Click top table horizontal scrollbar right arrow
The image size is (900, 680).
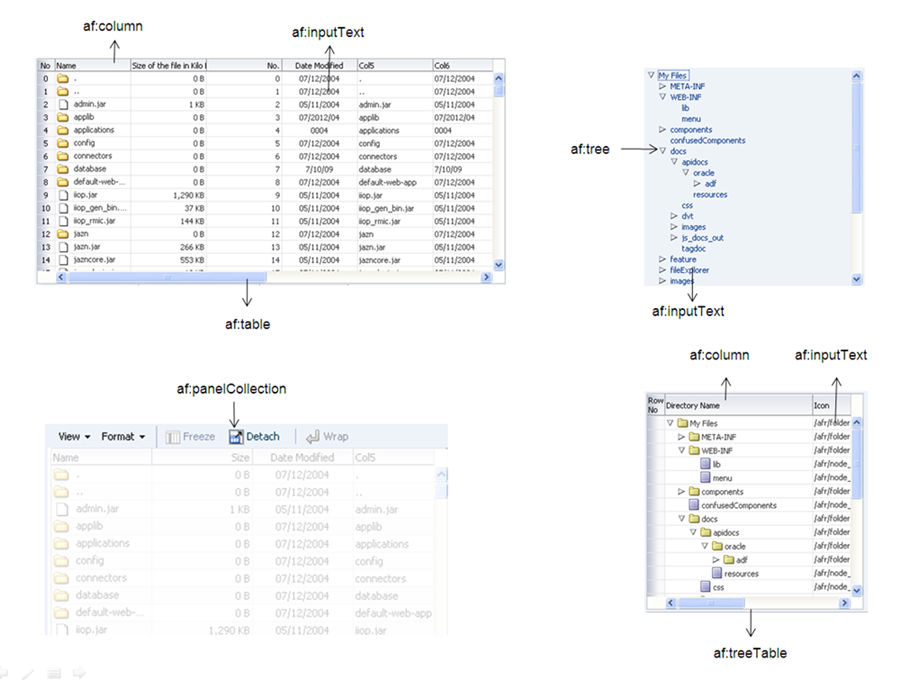tap(487, 277)
